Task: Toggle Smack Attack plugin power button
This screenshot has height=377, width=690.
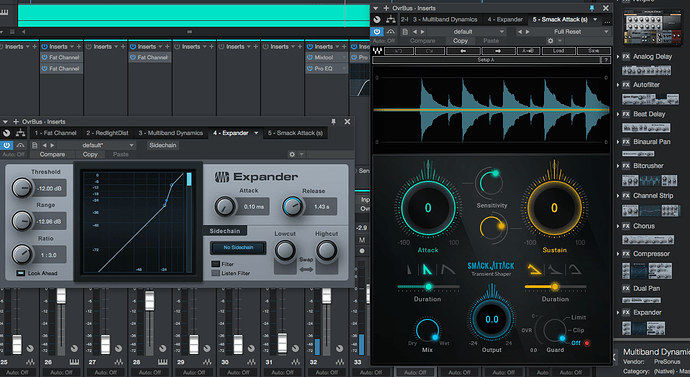Action: point(377,32)
